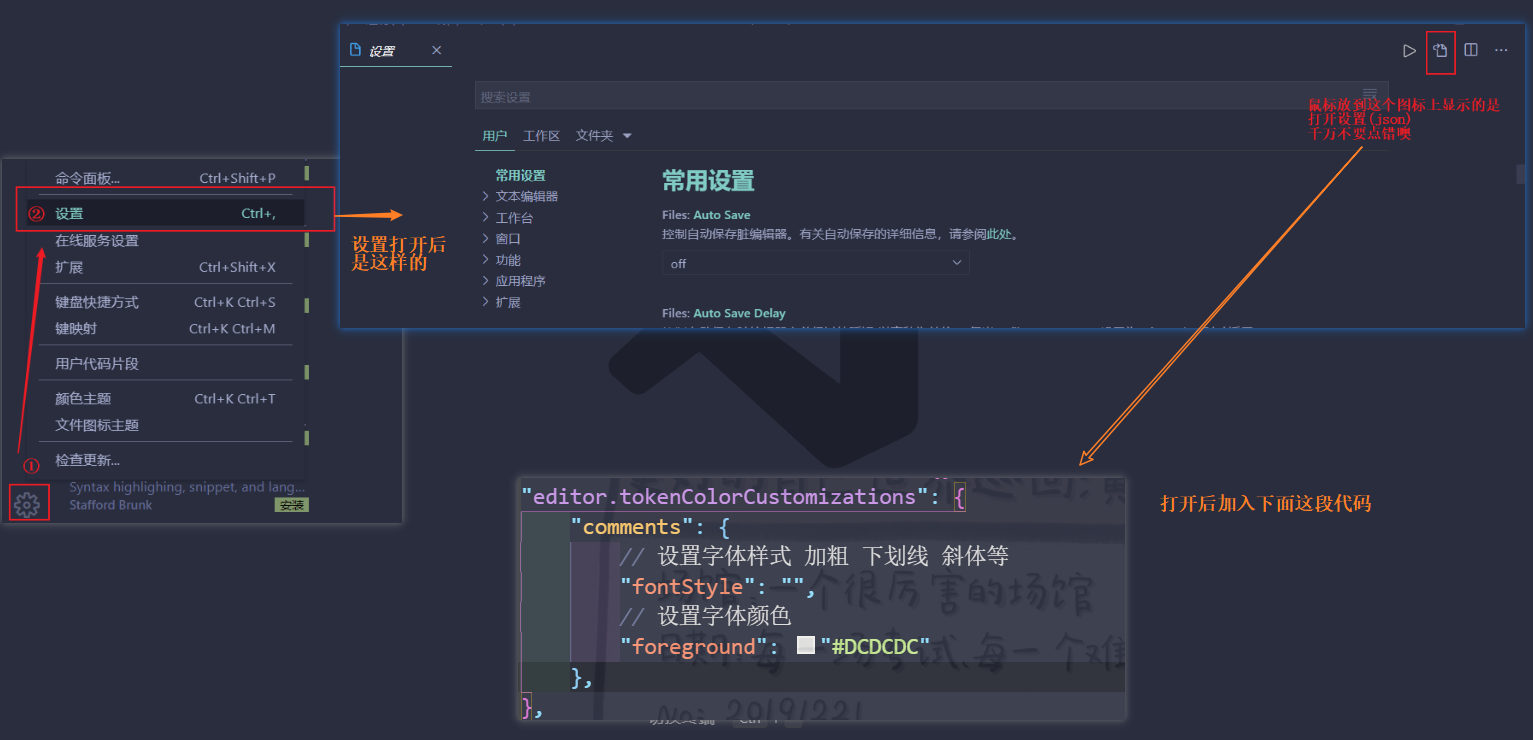Screen dimensions: 1533x740
Task: Choose 颜色主题 menu entry
Action: (165, 398)
